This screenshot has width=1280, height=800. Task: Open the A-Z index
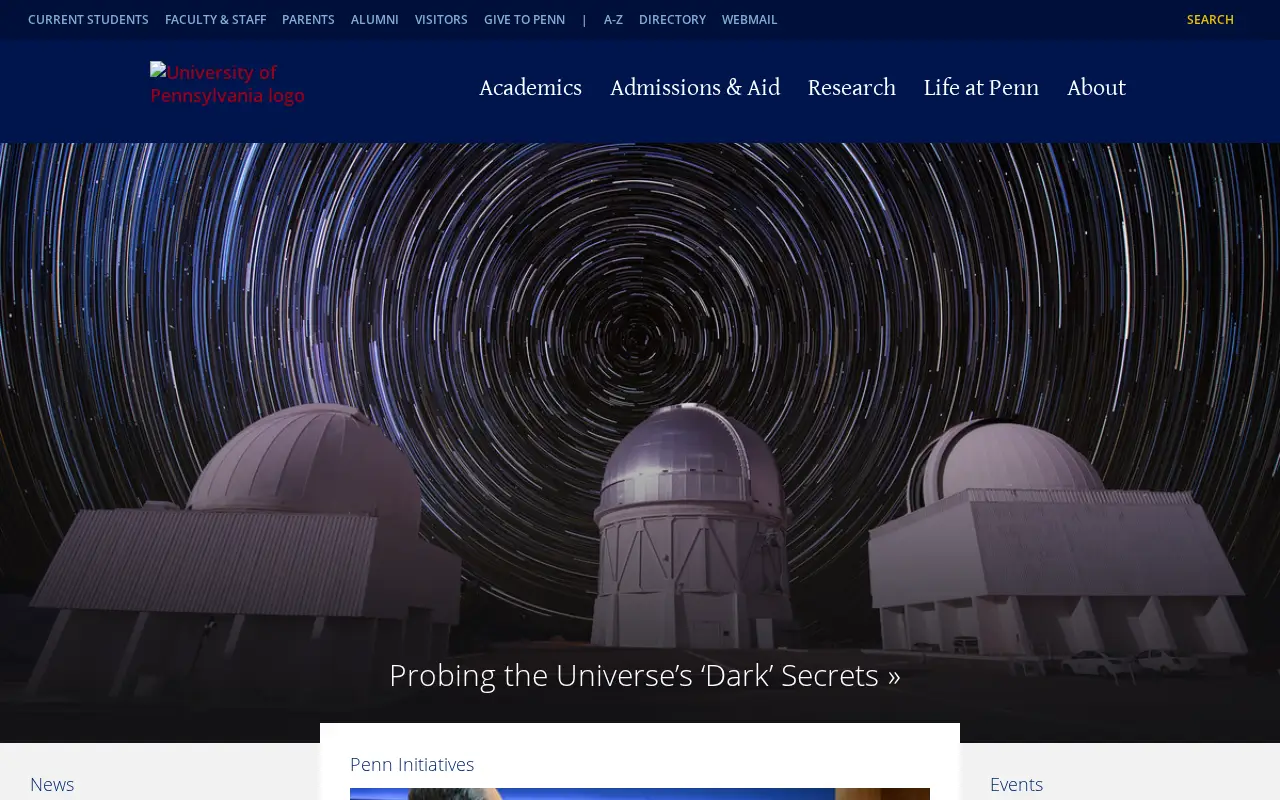pos(613,20)
